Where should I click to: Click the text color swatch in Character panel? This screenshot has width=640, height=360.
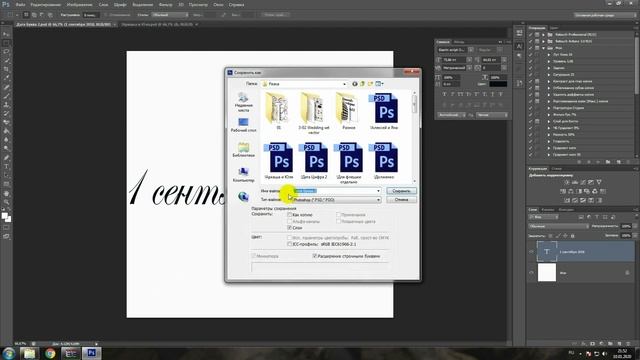[498, 84]
